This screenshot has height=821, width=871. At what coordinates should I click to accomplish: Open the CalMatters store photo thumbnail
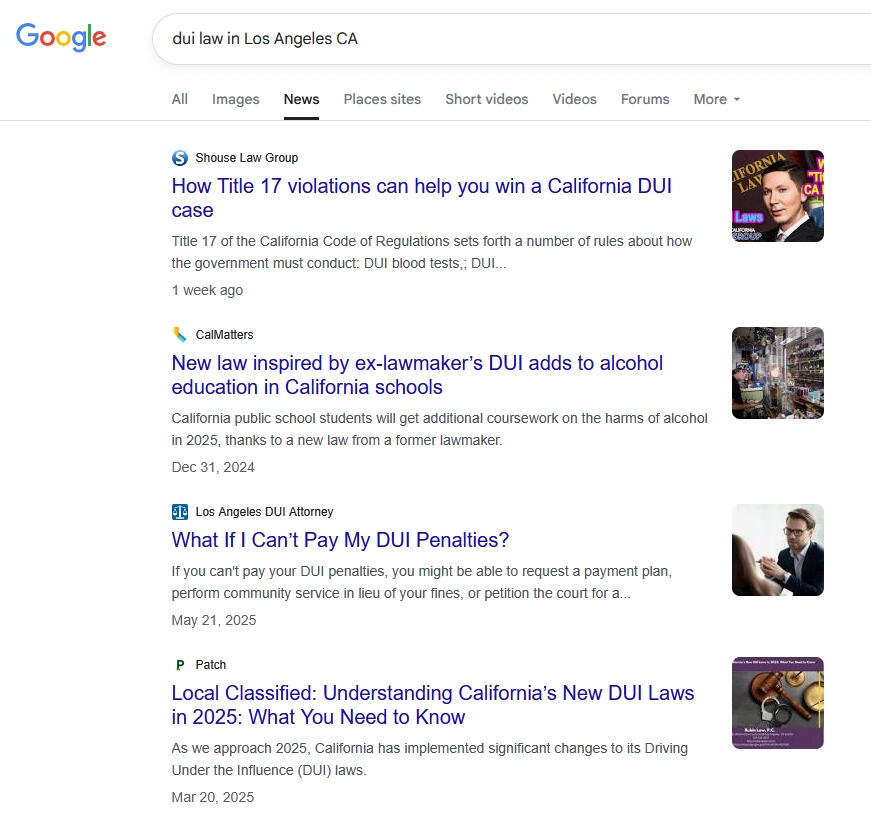pyautogui.click(x=778, y=373)
